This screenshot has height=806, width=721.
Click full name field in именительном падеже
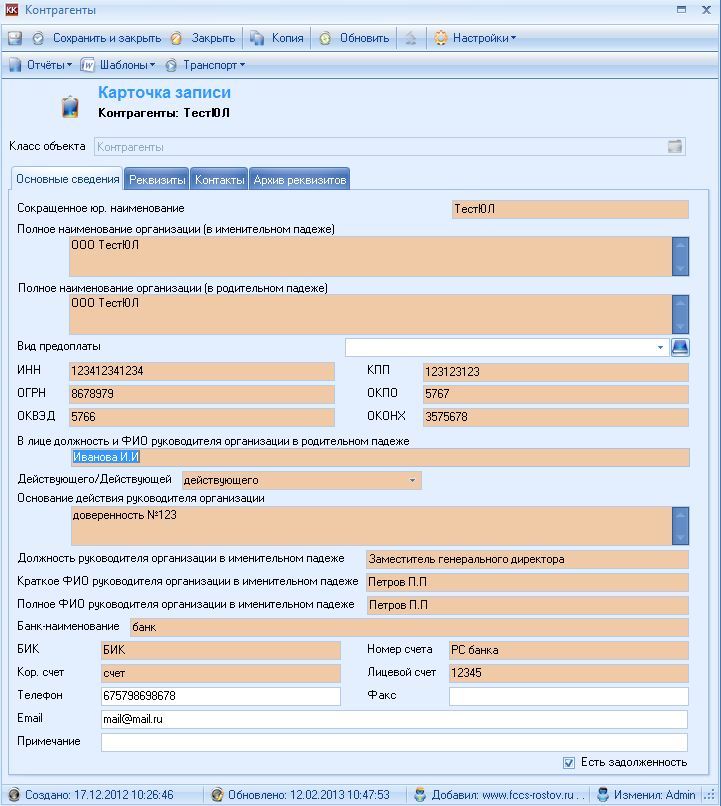point(371,257)
